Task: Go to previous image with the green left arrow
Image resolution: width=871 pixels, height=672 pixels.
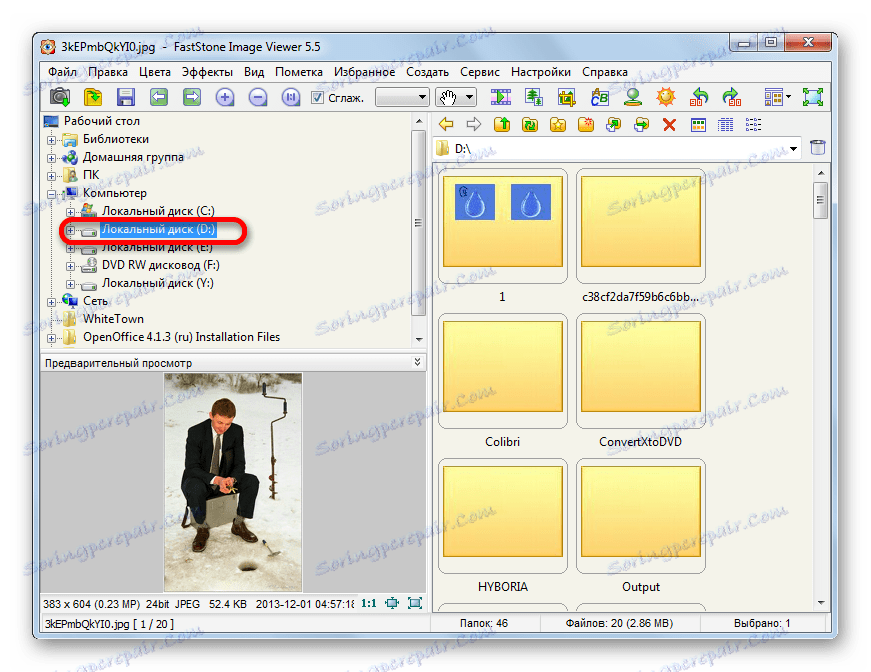Action: tap(159, 97)
